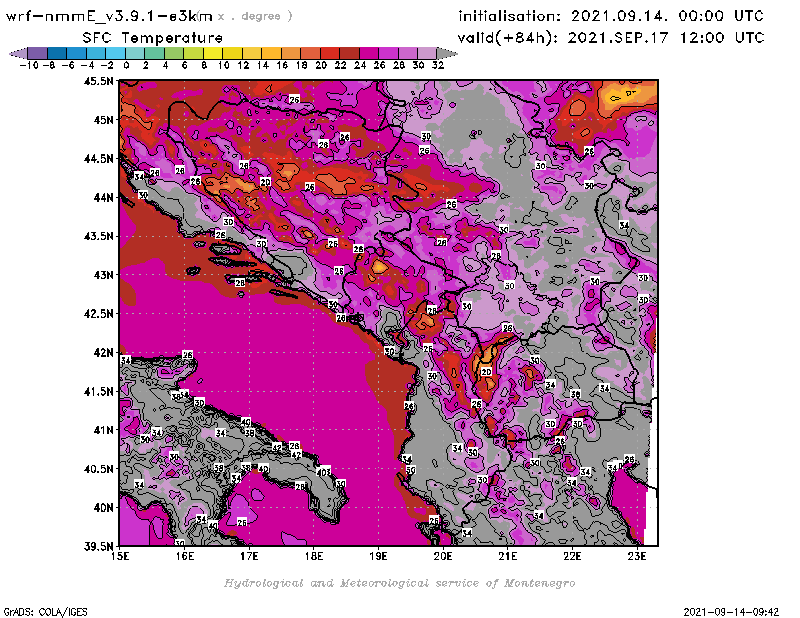Select the '44N' latitude axis label
This screenshot has height=618, width=800.
[103, 197]
